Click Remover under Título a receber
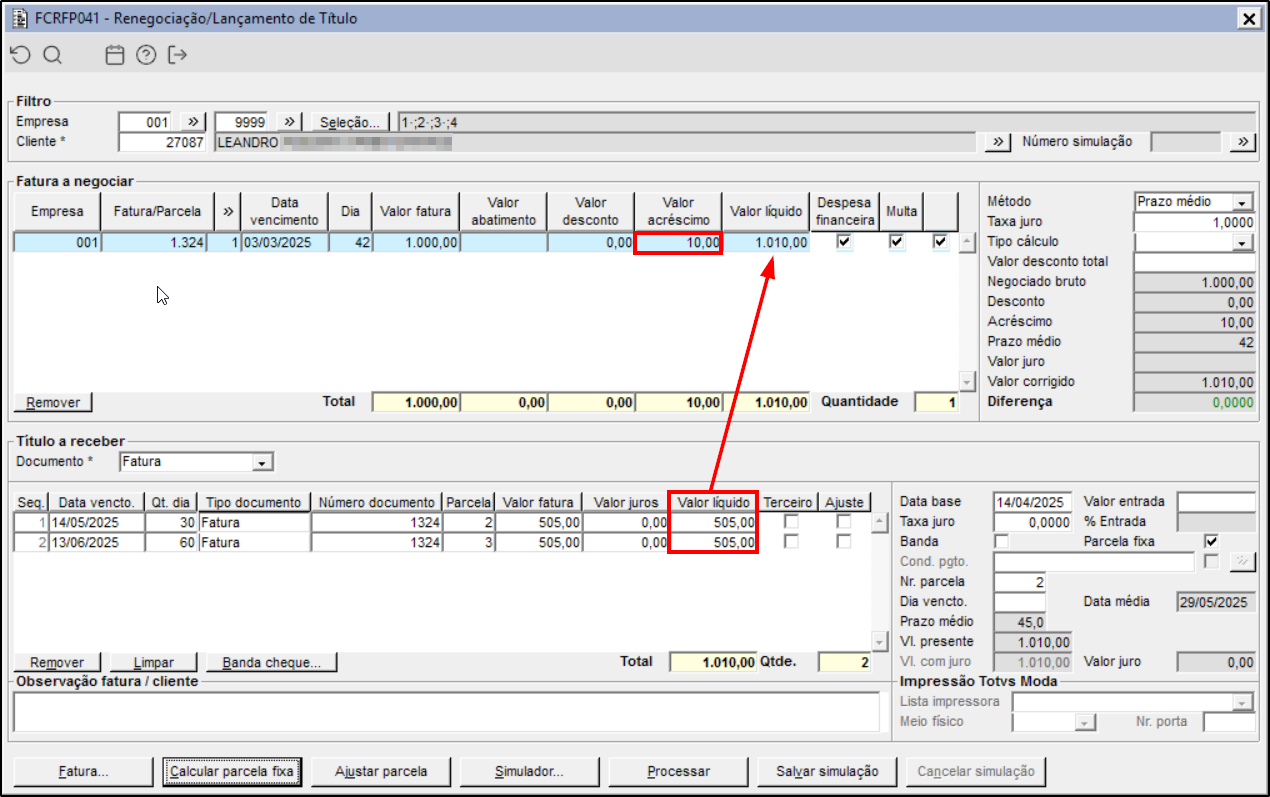 tap(57, 662)
